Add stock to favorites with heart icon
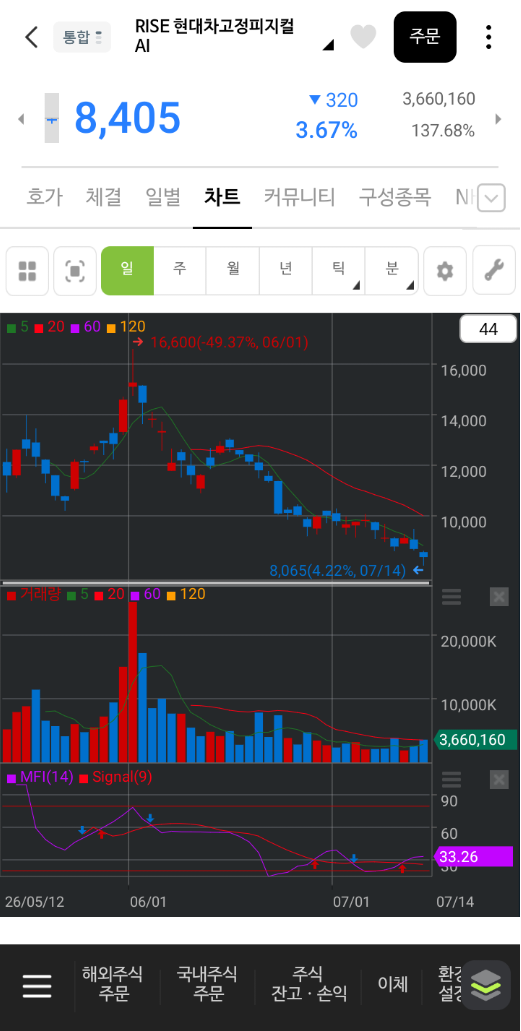 pyautogui.click(x=363, y=37)
